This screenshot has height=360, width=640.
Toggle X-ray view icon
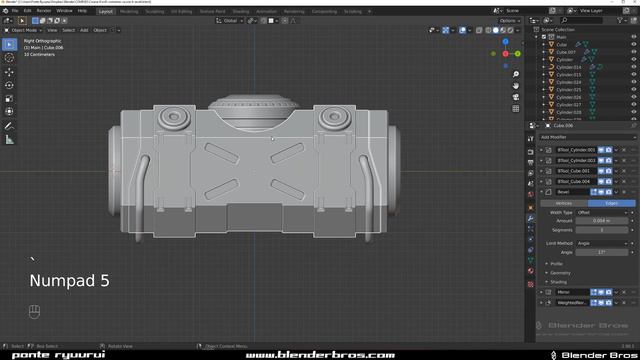pos(479,30)
